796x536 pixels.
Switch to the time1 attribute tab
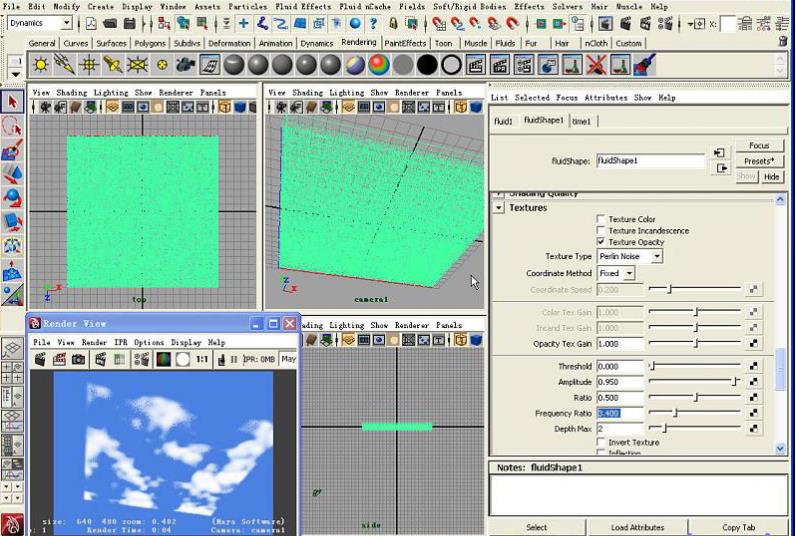(581, 121)
